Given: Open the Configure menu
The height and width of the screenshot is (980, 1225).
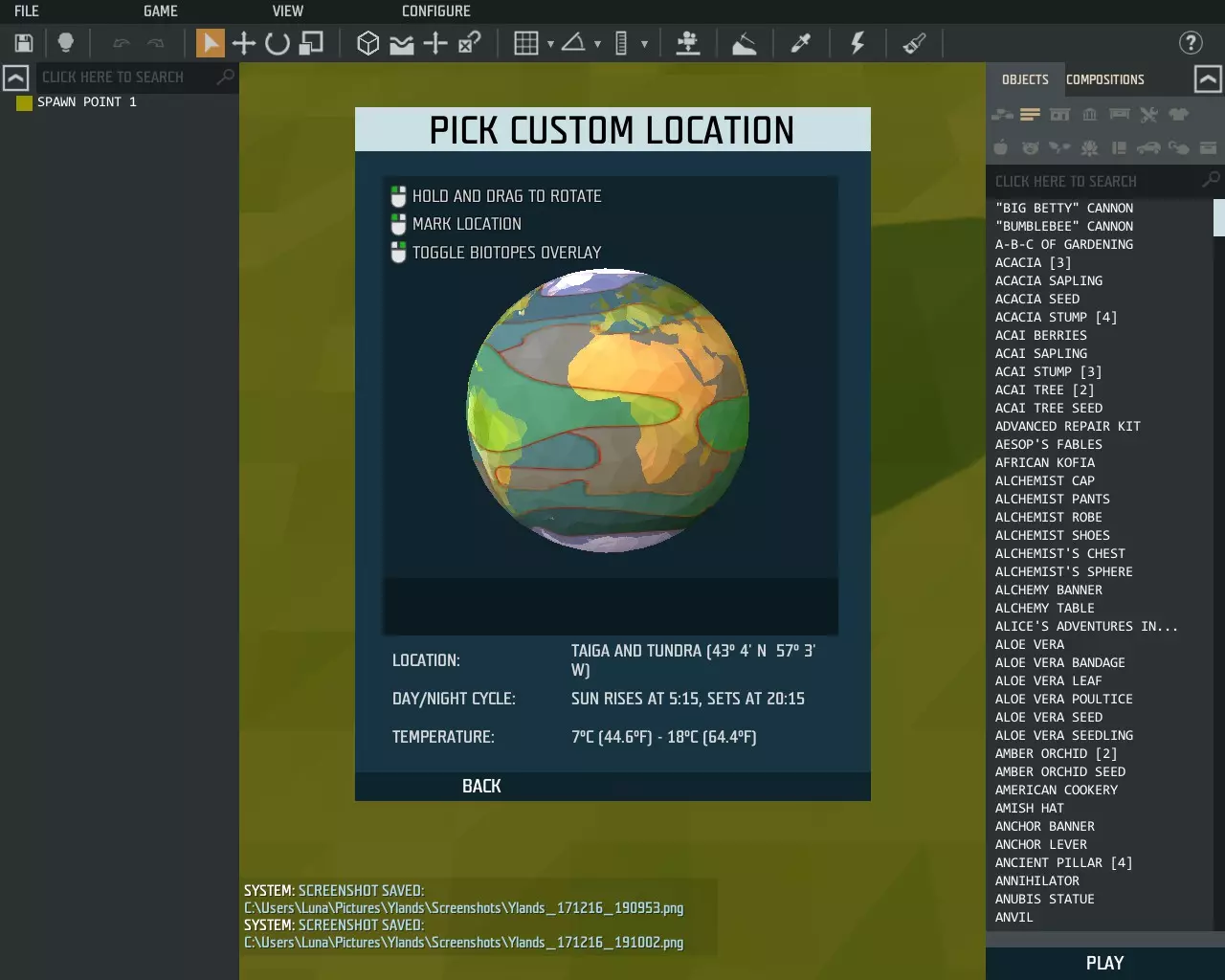Looking at the screenshot, I should coord(435,11).
